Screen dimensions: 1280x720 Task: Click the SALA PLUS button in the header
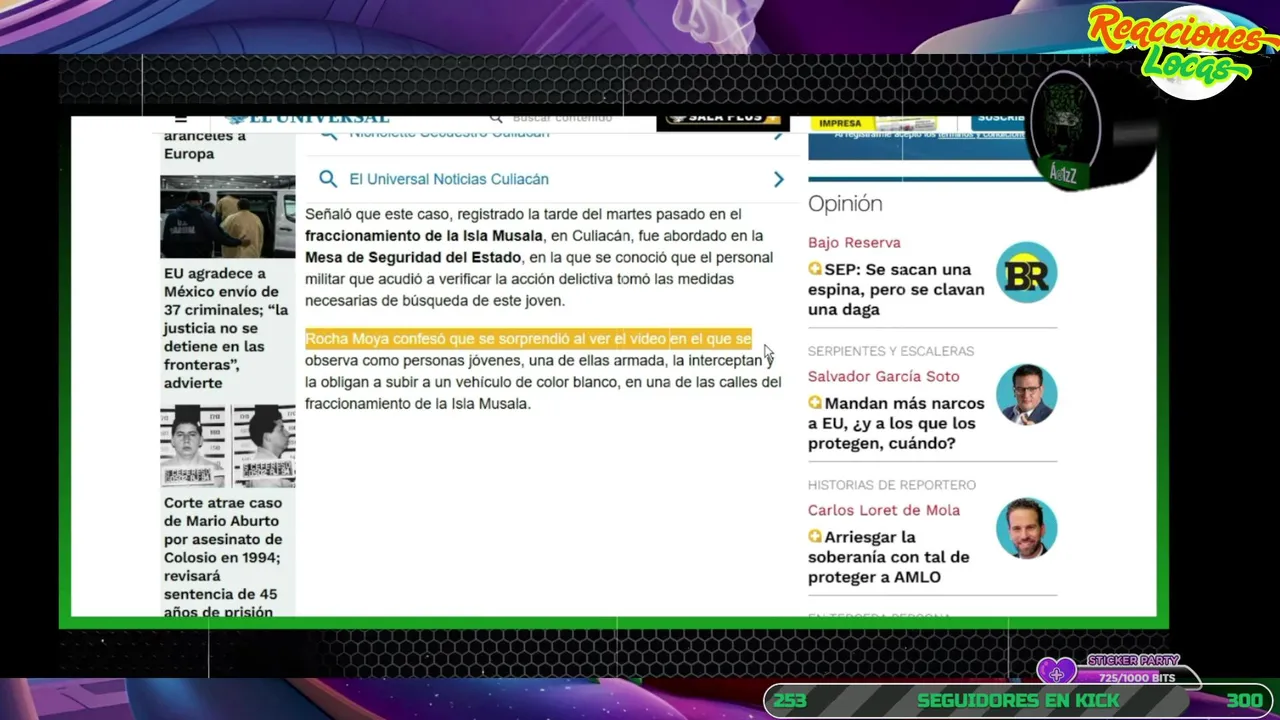click(723, 120)
